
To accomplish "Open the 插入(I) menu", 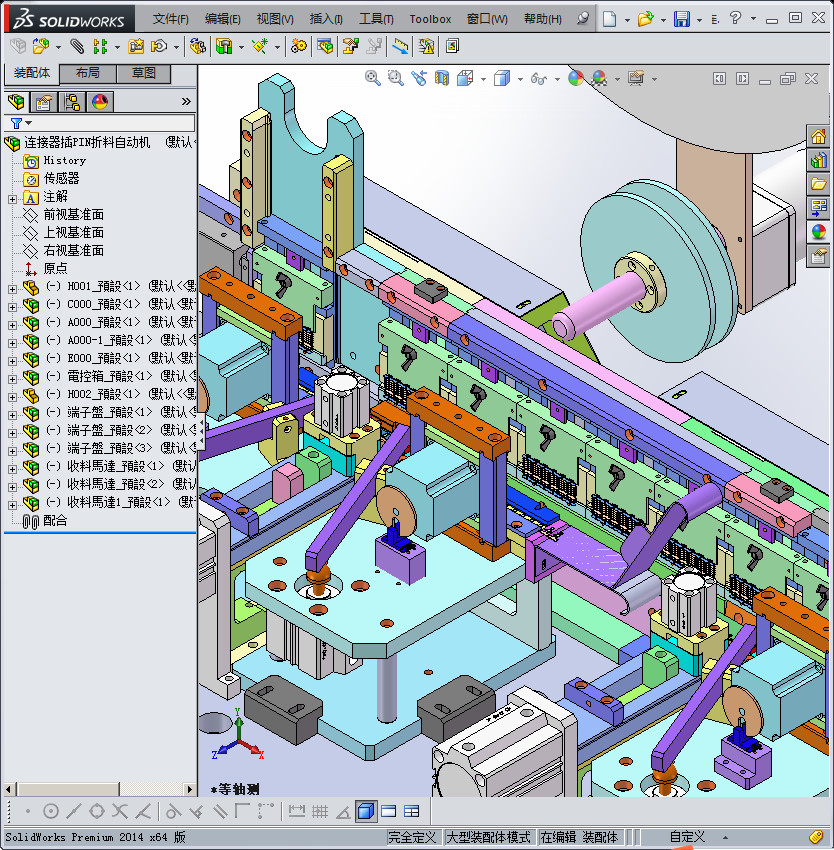I will click(326, 19).
